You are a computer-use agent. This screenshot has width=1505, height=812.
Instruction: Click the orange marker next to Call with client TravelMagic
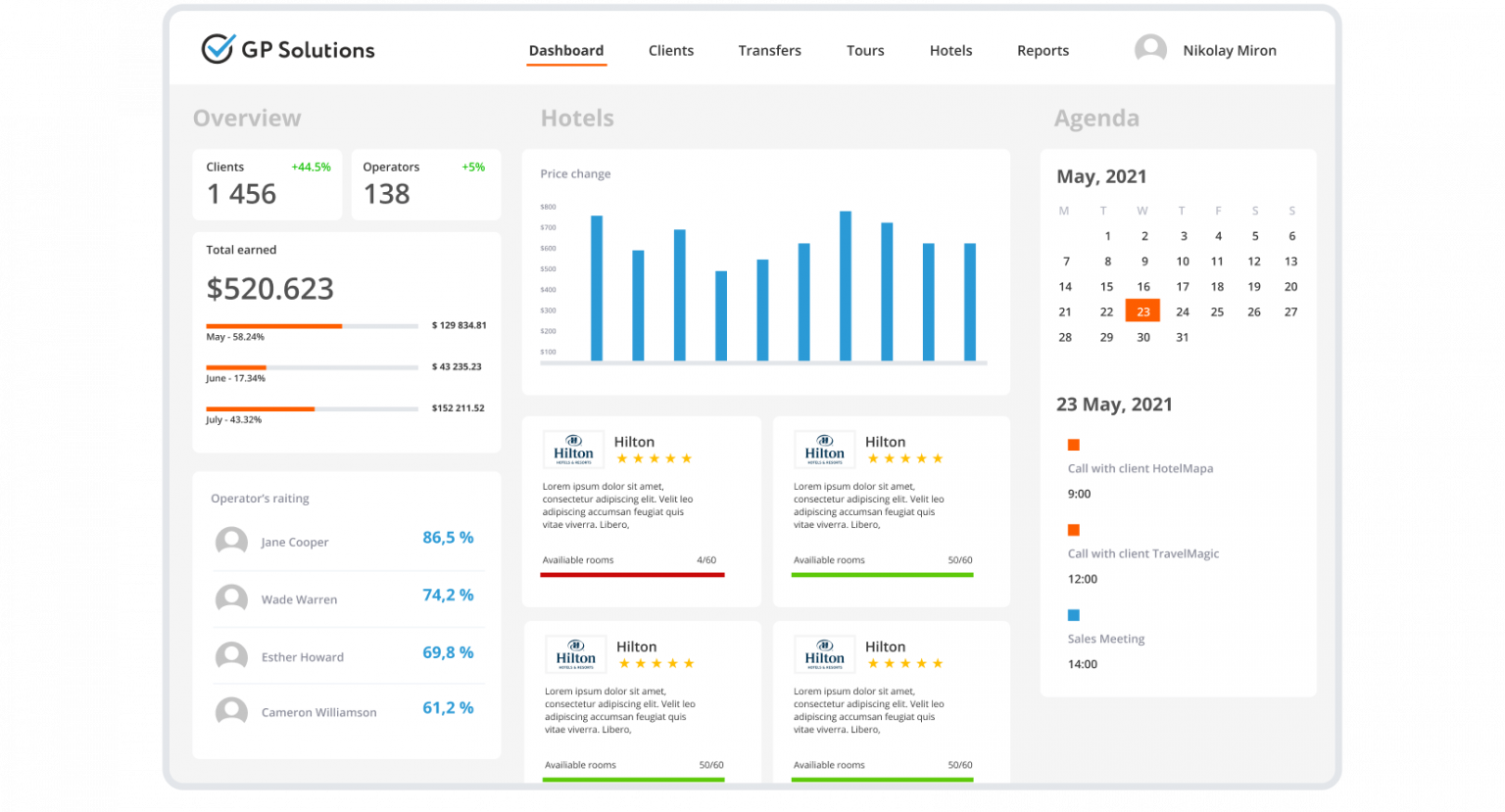pos(1074,529)
